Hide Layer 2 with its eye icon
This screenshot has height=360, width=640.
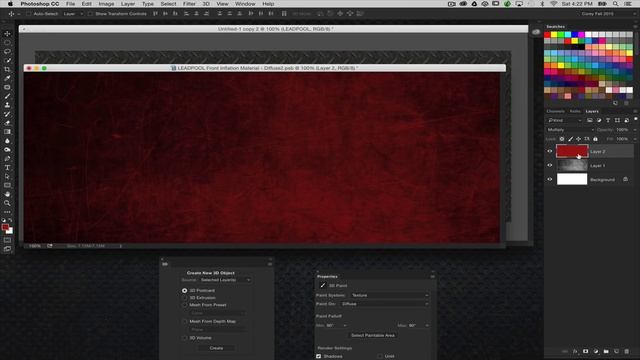[550, 151]
